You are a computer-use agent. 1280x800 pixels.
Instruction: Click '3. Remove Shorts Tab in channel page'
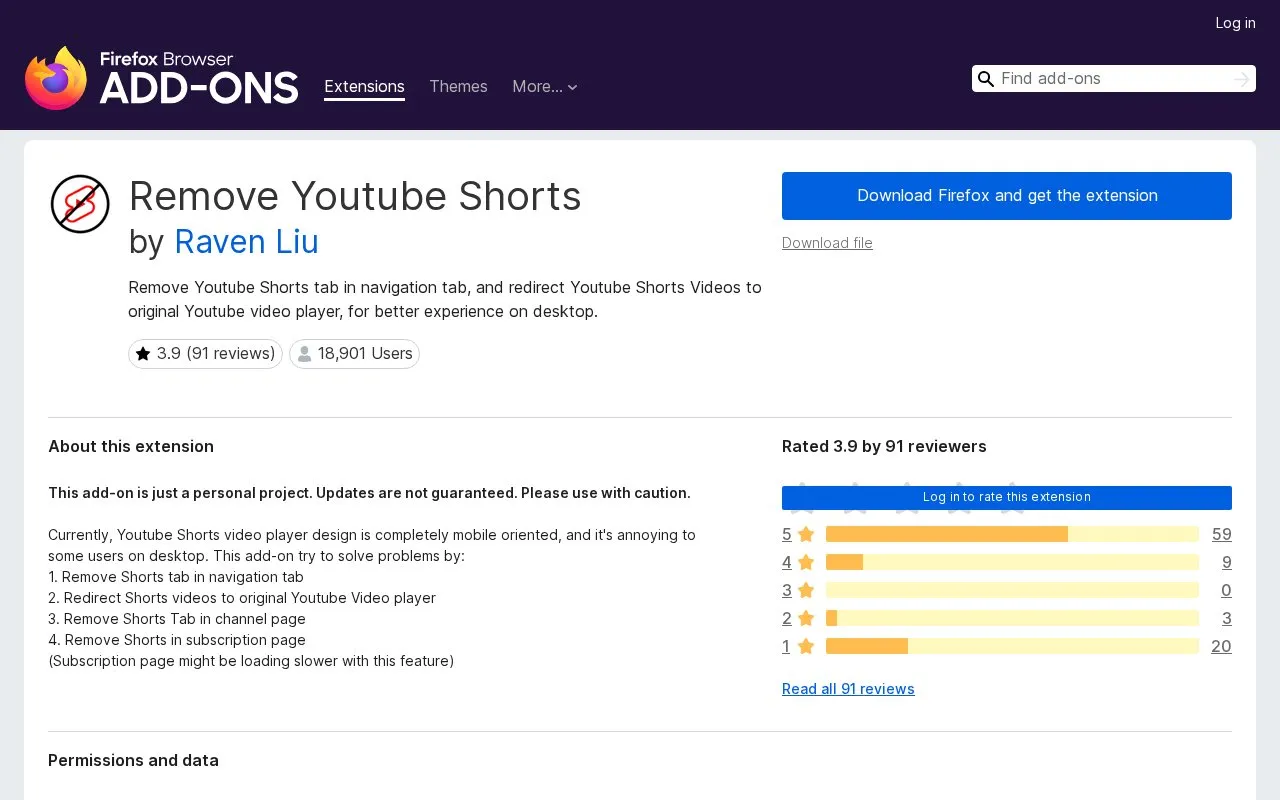click(x=177, y=619)
